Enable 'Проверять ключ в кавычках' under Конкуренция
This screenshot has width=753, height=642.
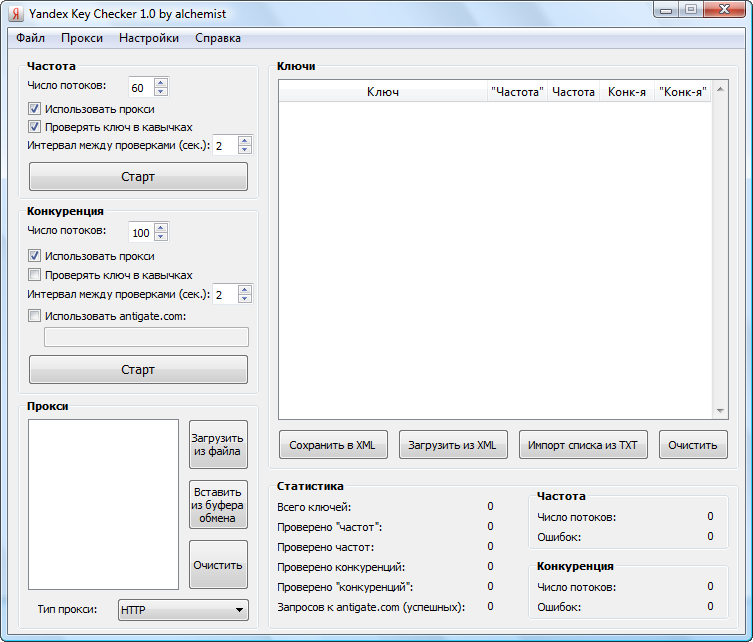(x=35, y=275)
